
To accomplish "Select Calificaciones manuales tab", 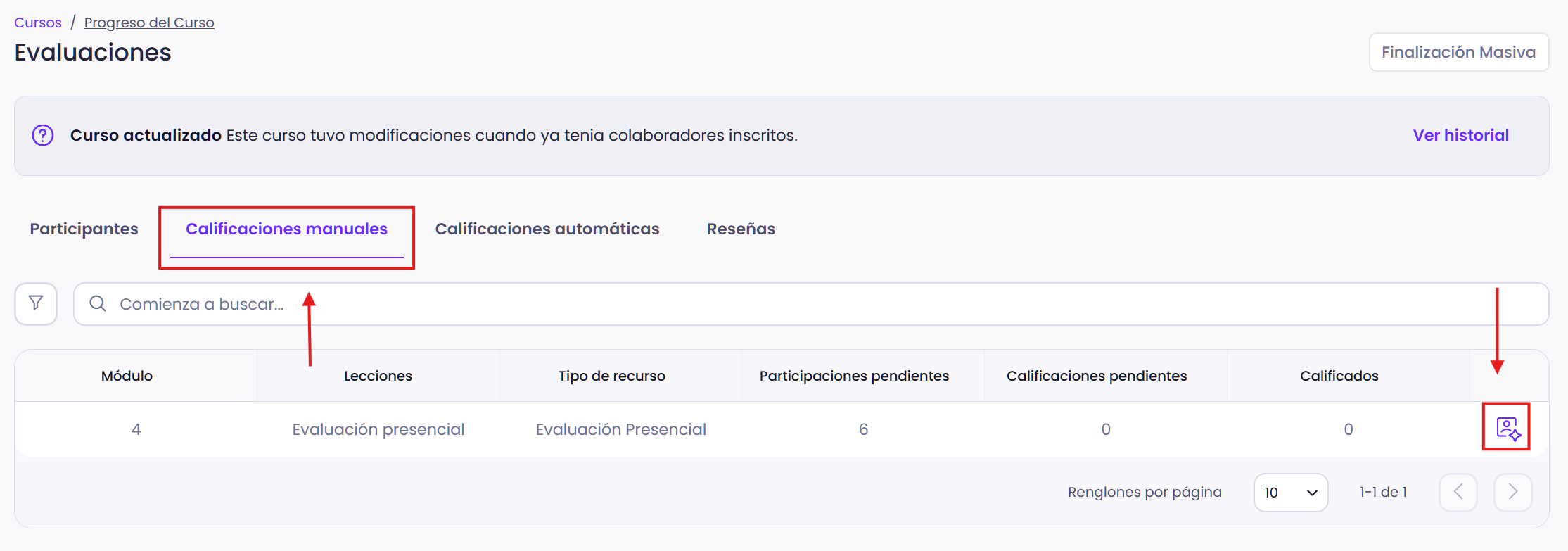I will coord(286,229).
